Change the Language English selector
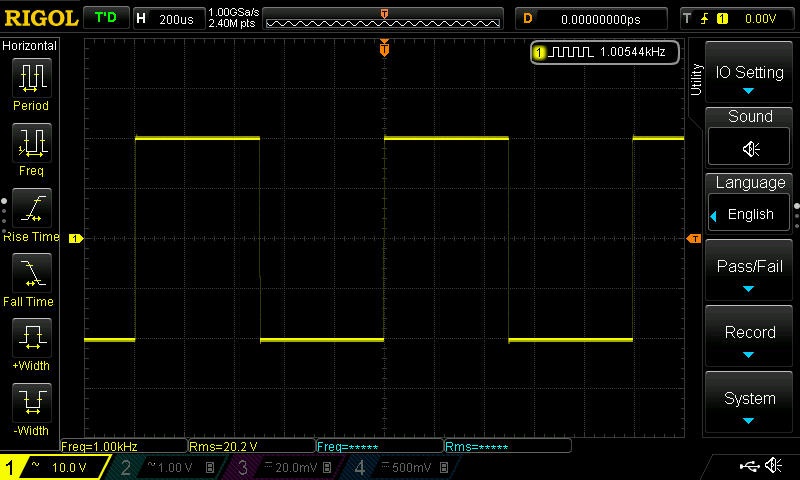 coord(750,214)
